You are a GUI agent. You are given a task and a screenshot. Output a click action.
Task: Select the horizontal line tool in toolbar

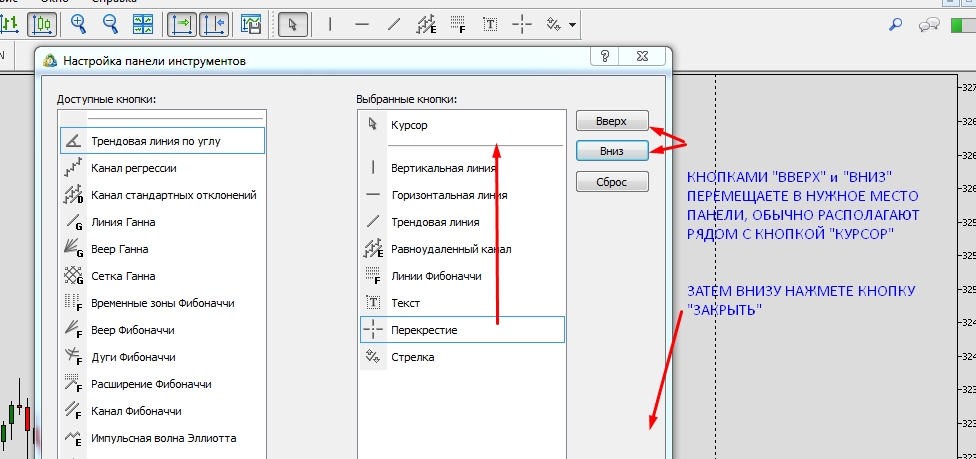[362, 25]
